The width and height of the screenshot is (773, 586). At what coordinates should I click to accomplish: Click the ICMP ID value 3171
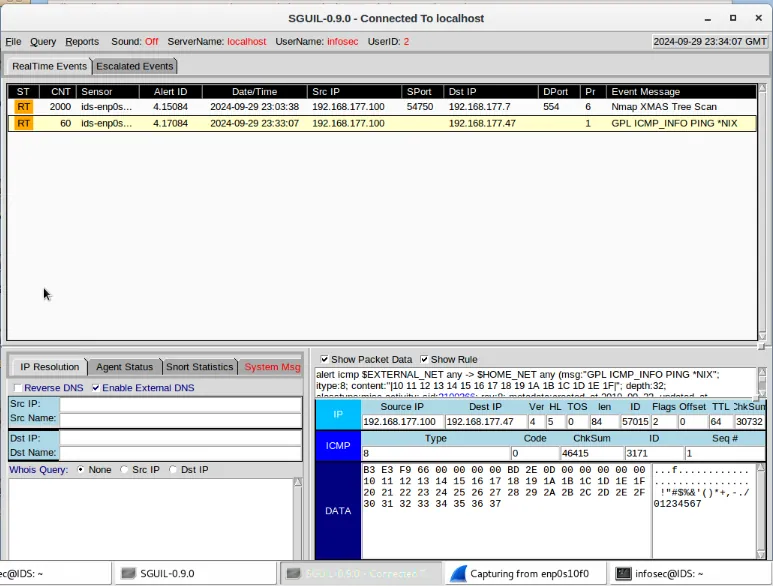(x=654, y=453)
